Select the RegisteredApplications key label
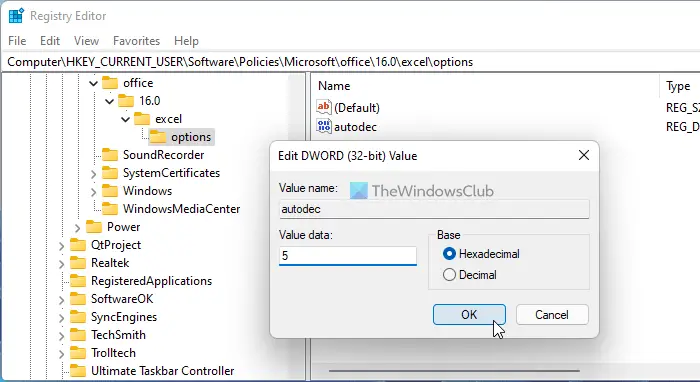Viewport: 700px width, 382px height. point(151,281)
